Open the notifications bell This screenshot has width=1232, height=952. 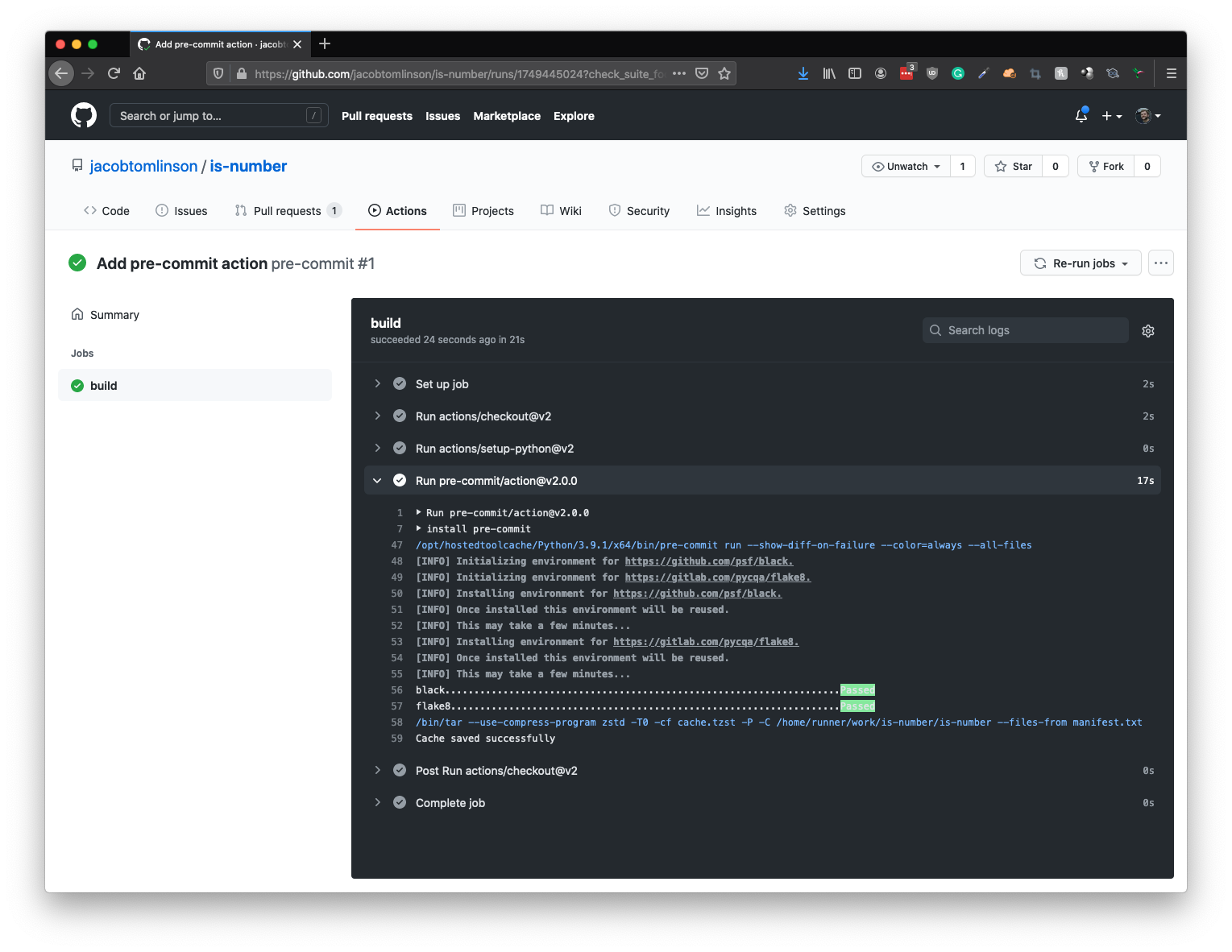pyautogui.click(x=1081, y=115)
